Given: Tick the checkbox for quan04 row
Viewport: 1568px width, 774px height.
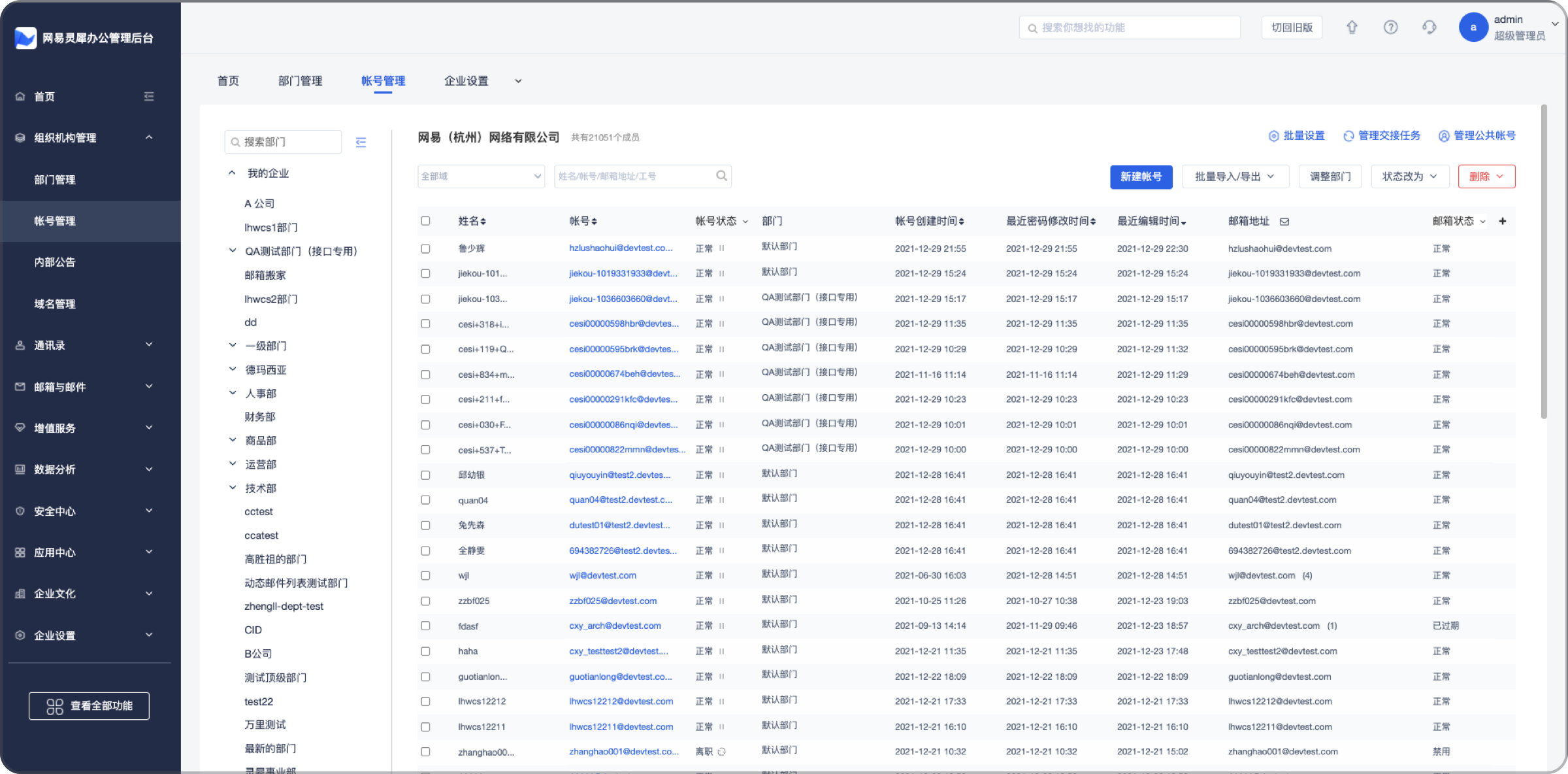Looking at the screenshot, I should (425, 500).
